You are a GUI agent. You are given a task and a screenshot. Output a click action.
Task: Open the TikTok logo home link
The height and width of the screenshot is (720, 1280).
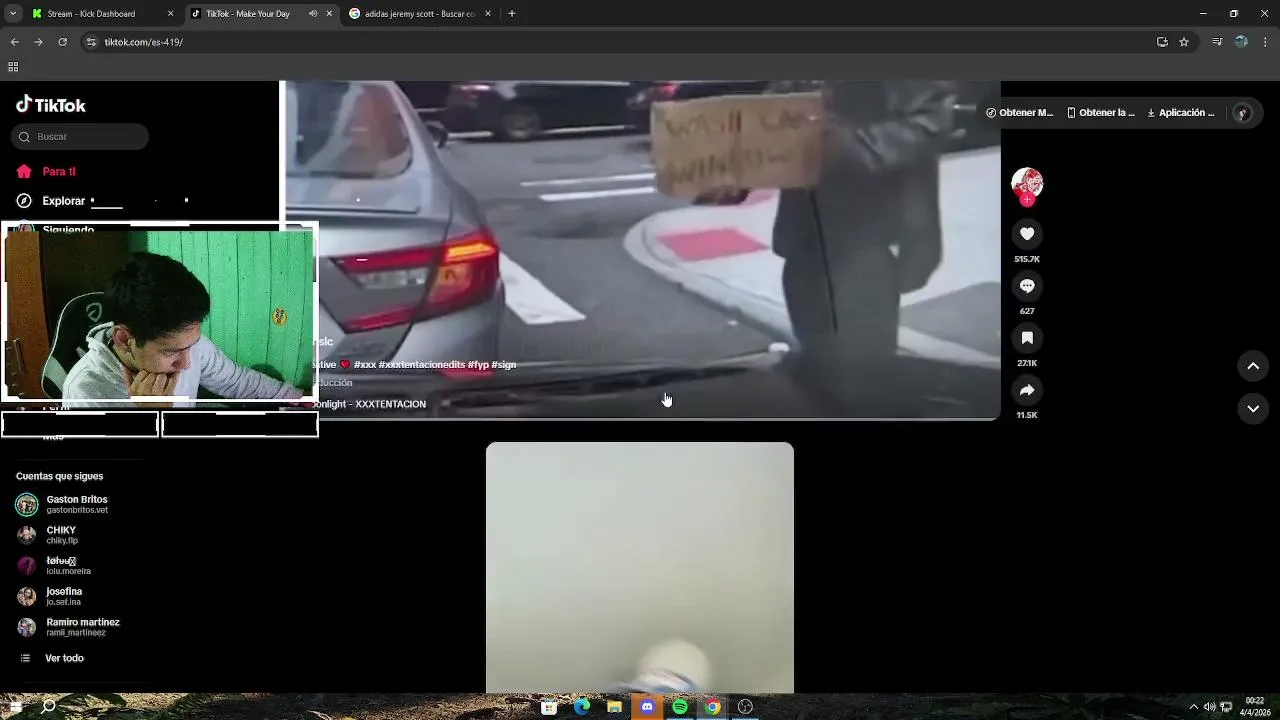[x=51, y=105]
